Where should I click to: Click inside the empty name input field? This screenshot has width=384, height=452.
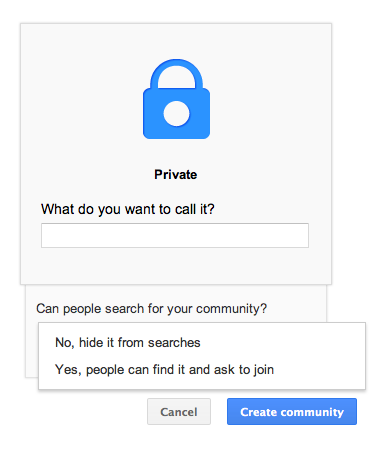(175, 235)
